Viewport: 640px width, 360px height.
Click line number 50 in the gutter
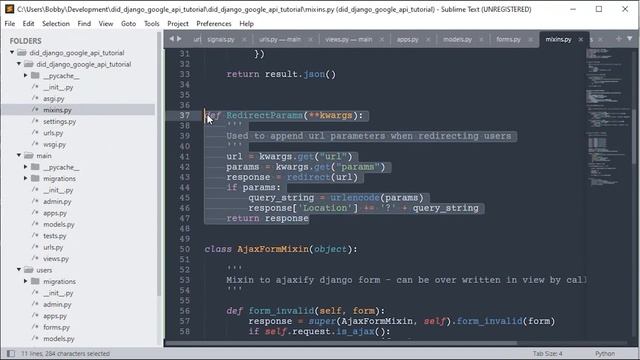coord(184,249)
